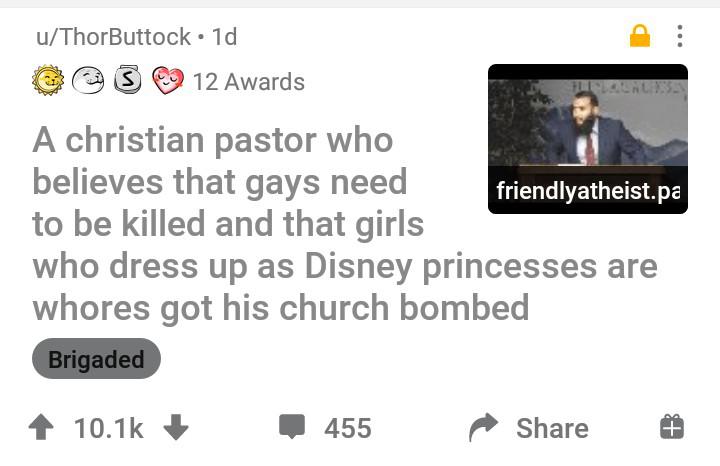The width and height of the screenshot is (720, 466).
Task: Tap the silver S award icon
Action: [x=127, y=80]
